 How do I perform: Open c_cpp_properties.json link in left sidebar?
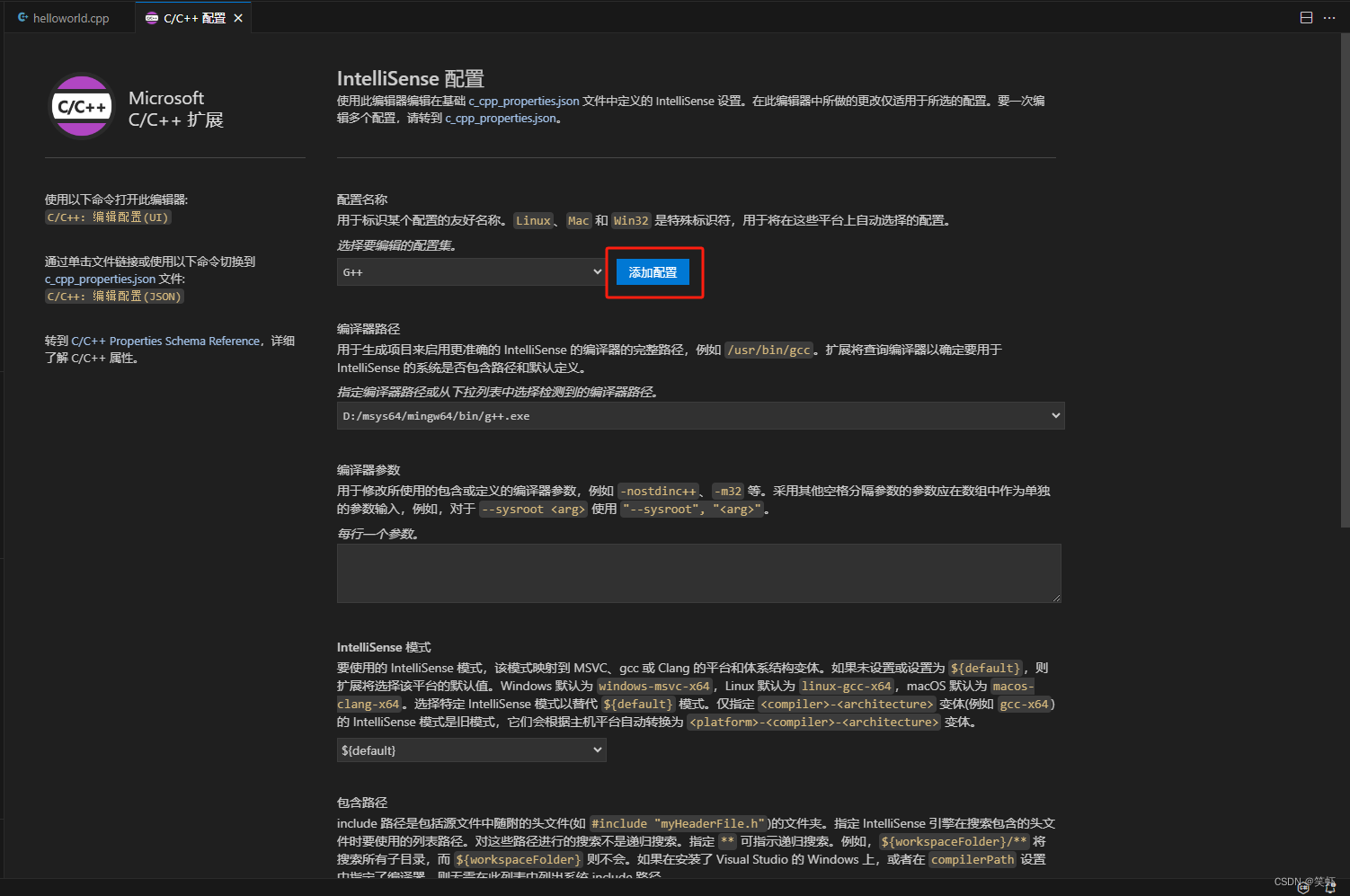[x=100, y=279]
